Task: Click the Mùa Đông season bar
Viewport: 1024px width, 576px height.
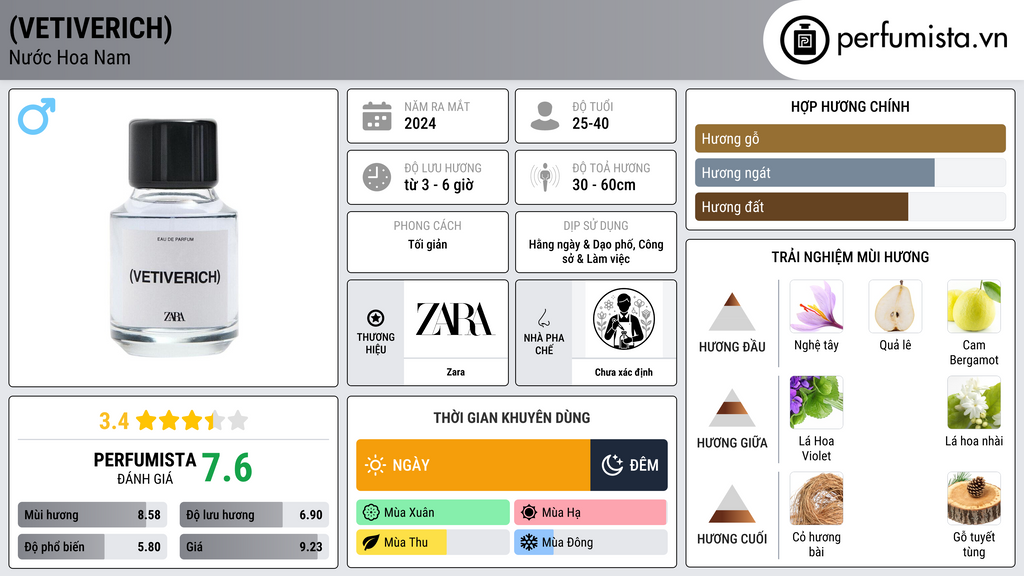Action: point(590,543)
